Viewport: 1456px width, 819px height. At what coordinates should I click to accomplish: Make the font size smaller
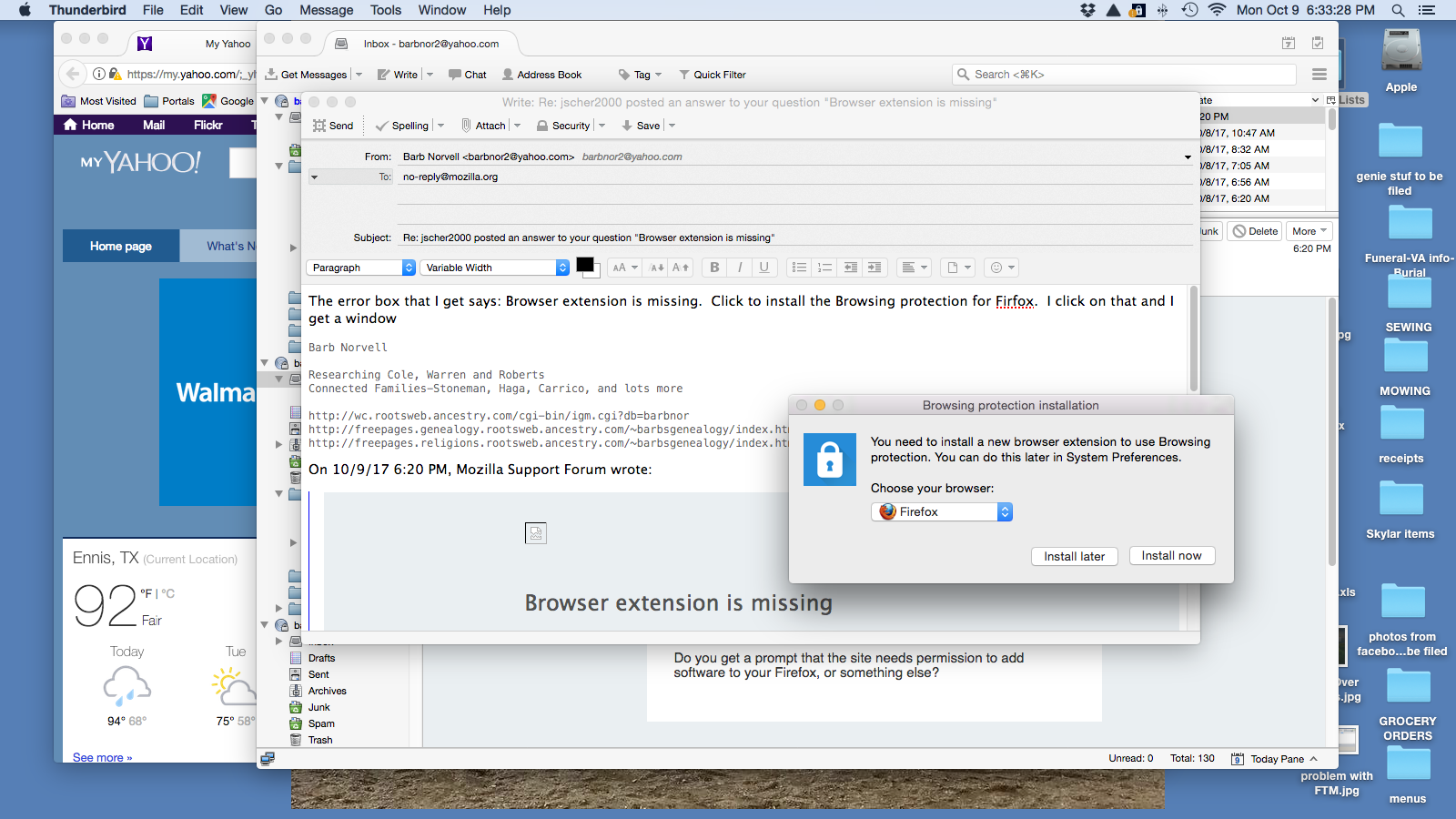tap(657, 268)
